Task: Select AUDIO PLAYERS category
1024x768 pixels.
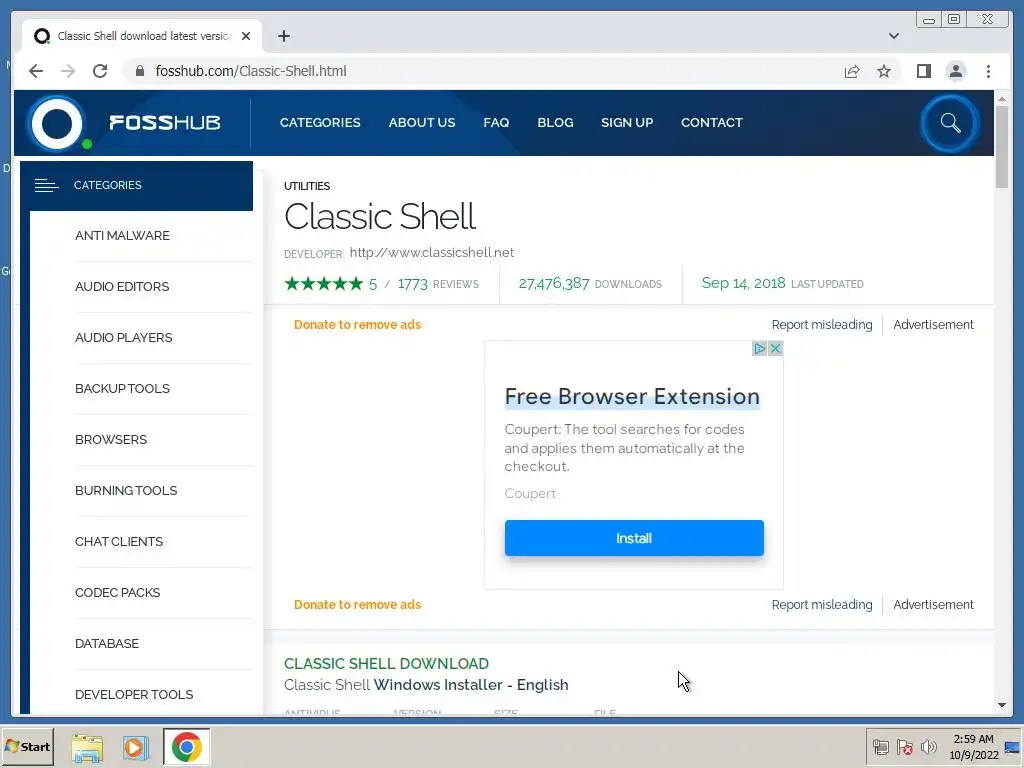Action: tap(123, 338)
